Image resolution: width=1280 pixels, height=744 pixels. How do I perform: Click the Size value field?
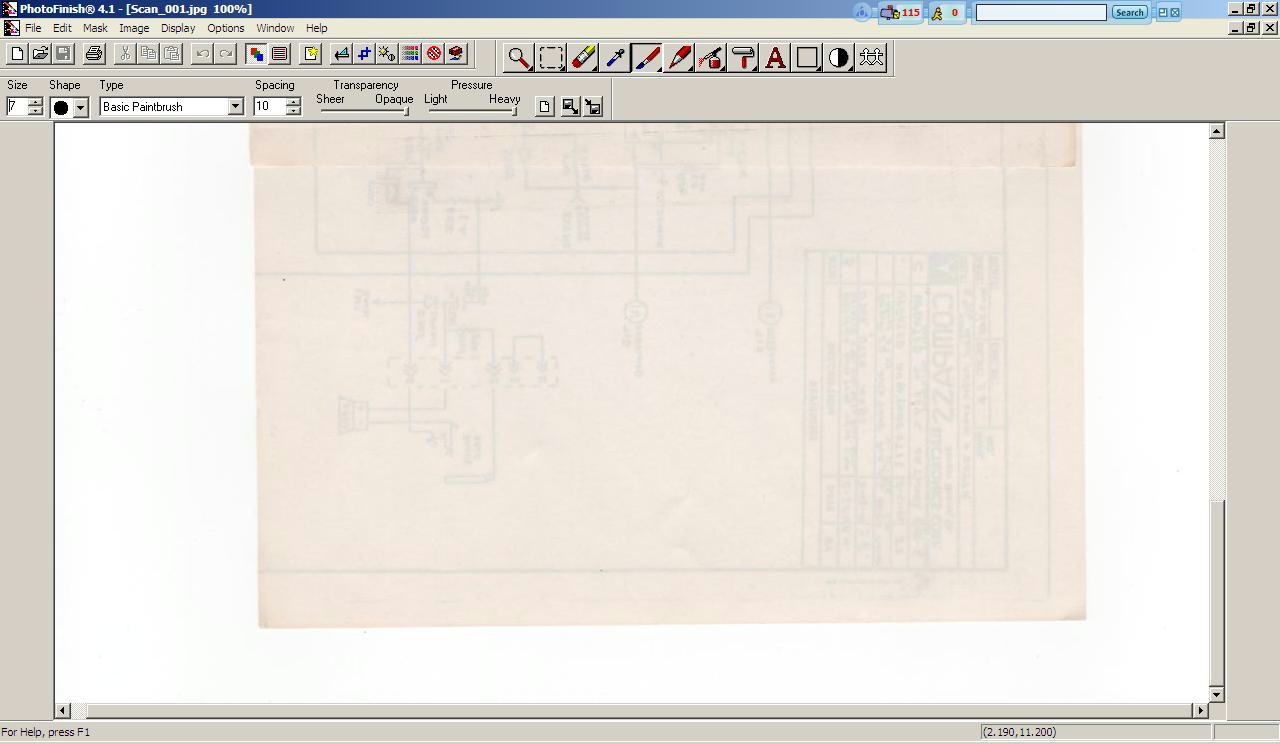[x=17, y=107]
